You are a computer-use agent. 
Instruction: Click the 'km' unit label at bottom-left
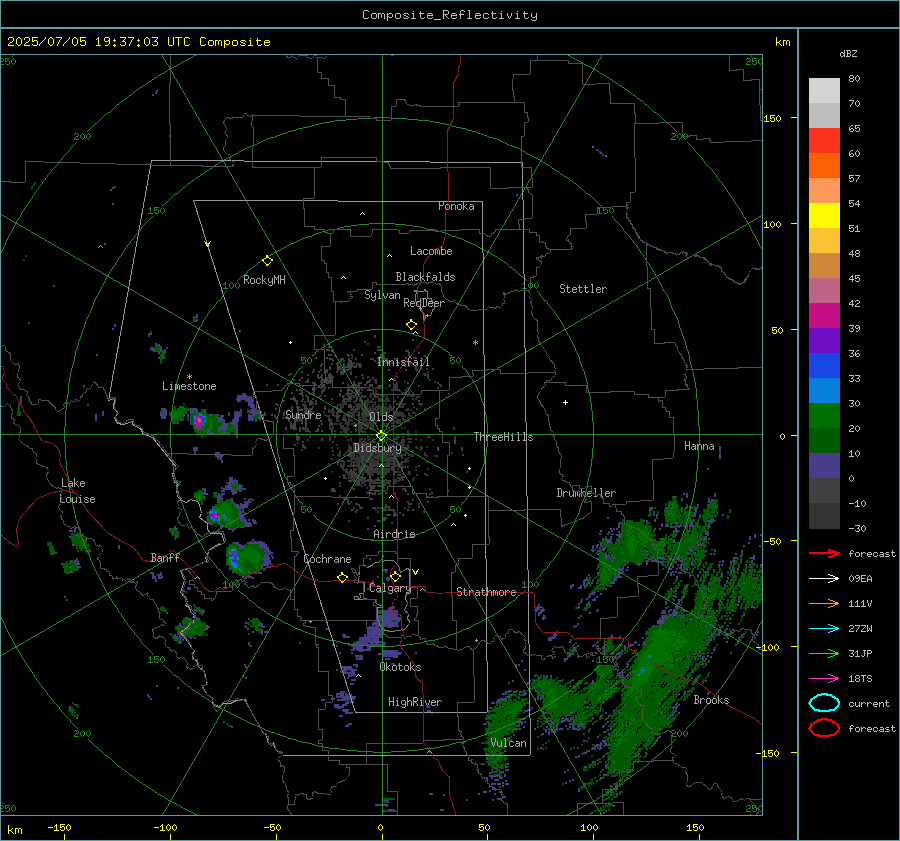click(x=14, y=830)
